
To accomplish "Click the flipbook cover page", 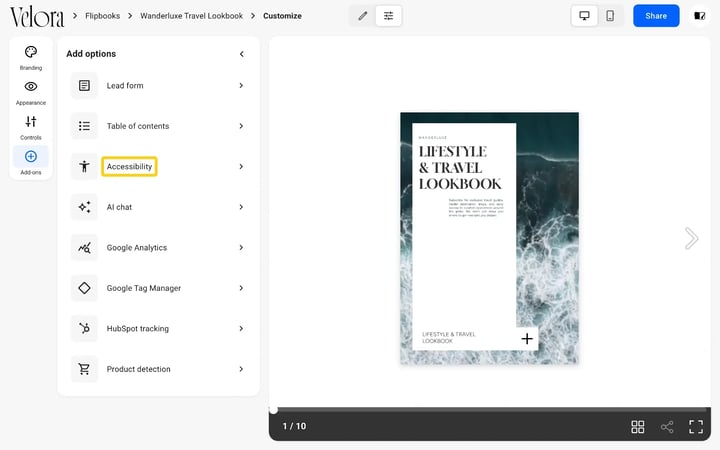I will [x=489, y=238].
